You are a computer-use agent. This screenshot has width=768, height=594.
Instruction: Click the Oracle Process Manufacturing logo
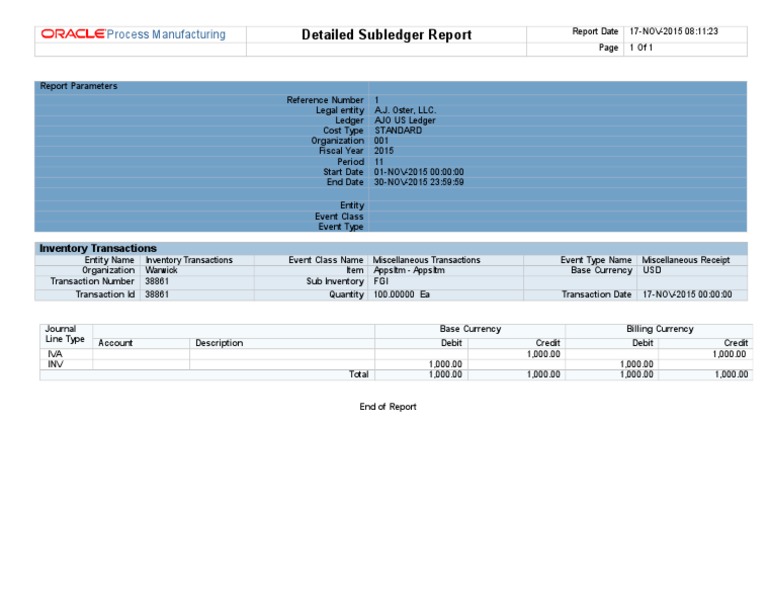133,34
